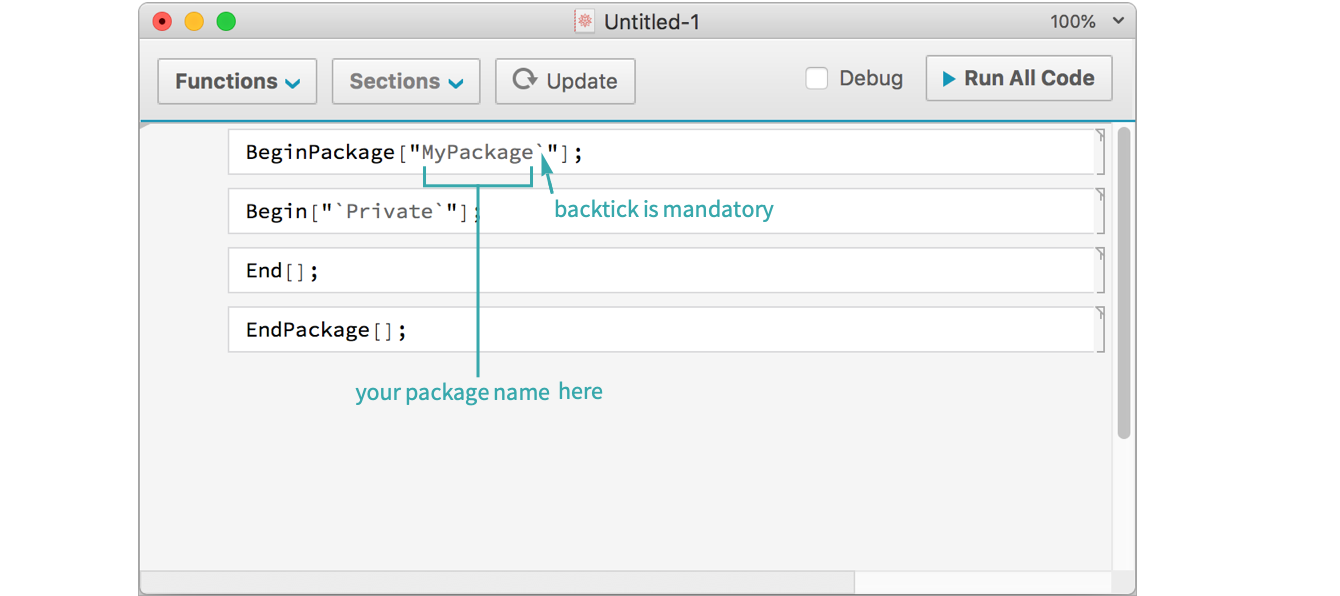1340x596 pixels.
Task: Enable the Debug checkbox
Action: point(817,79)
